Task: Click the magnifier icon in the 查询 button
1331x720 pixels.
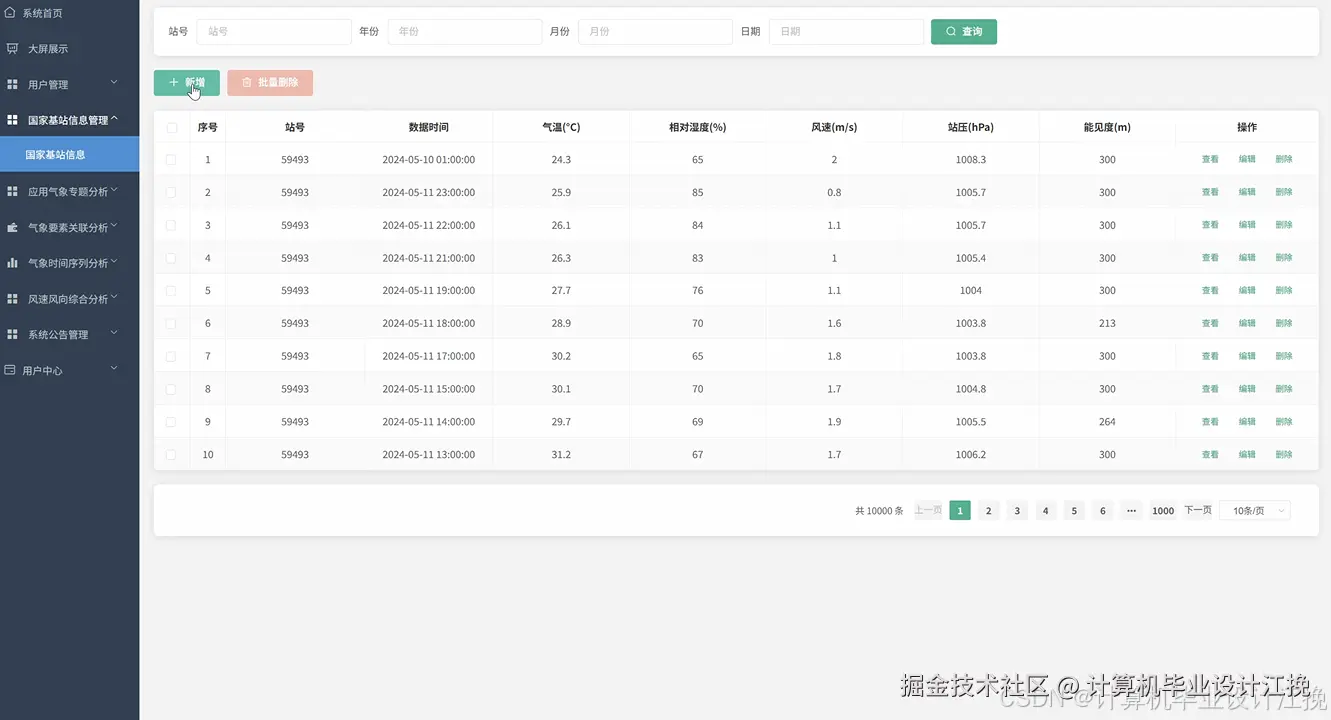Action: click(949, 31)
